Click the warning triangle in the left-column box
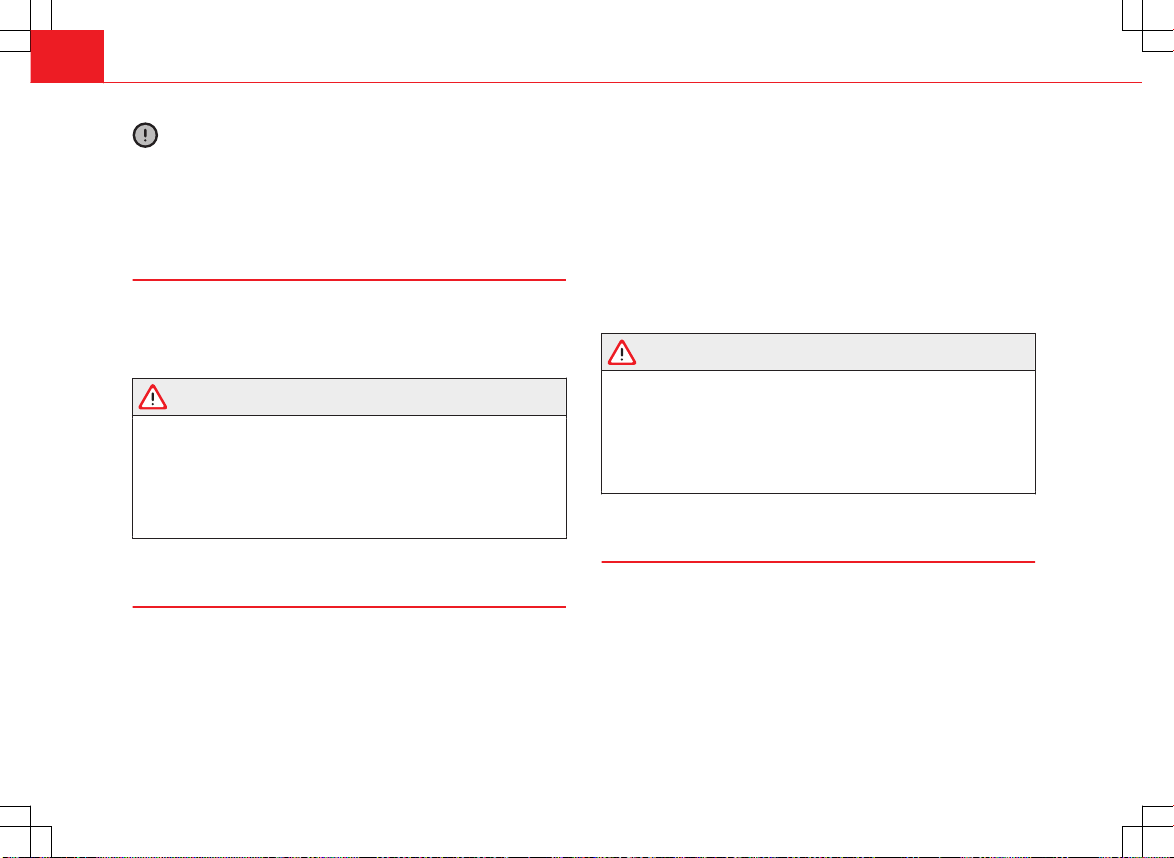This screenshot has width=1174, height=858. coord(153,398)
